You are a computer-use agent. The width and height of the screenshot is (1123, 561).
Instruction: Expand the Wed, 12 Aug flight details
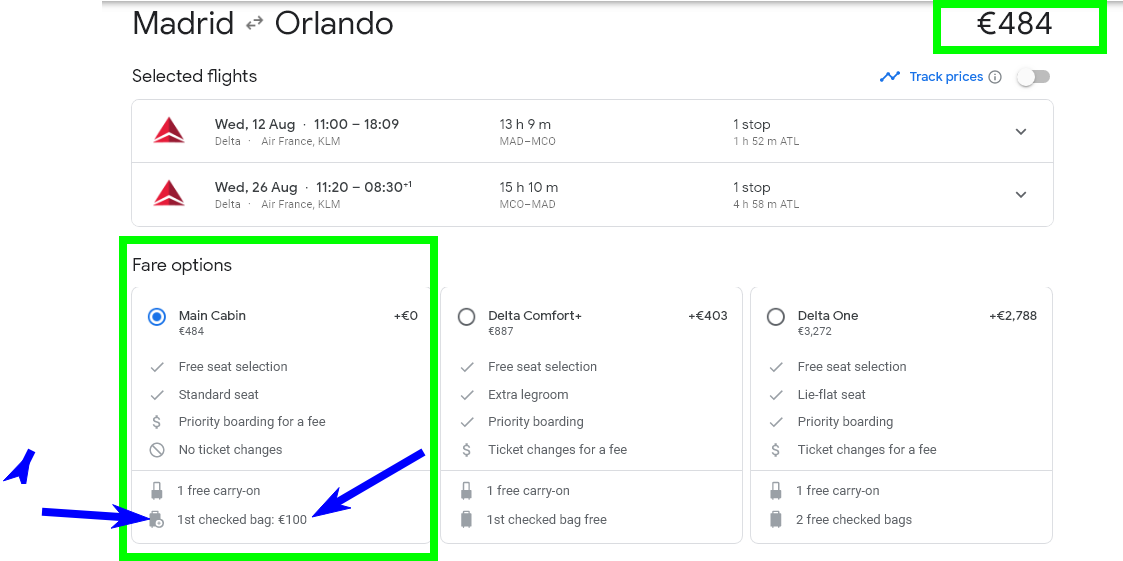pyautogui.click(x=1021, y=131)
